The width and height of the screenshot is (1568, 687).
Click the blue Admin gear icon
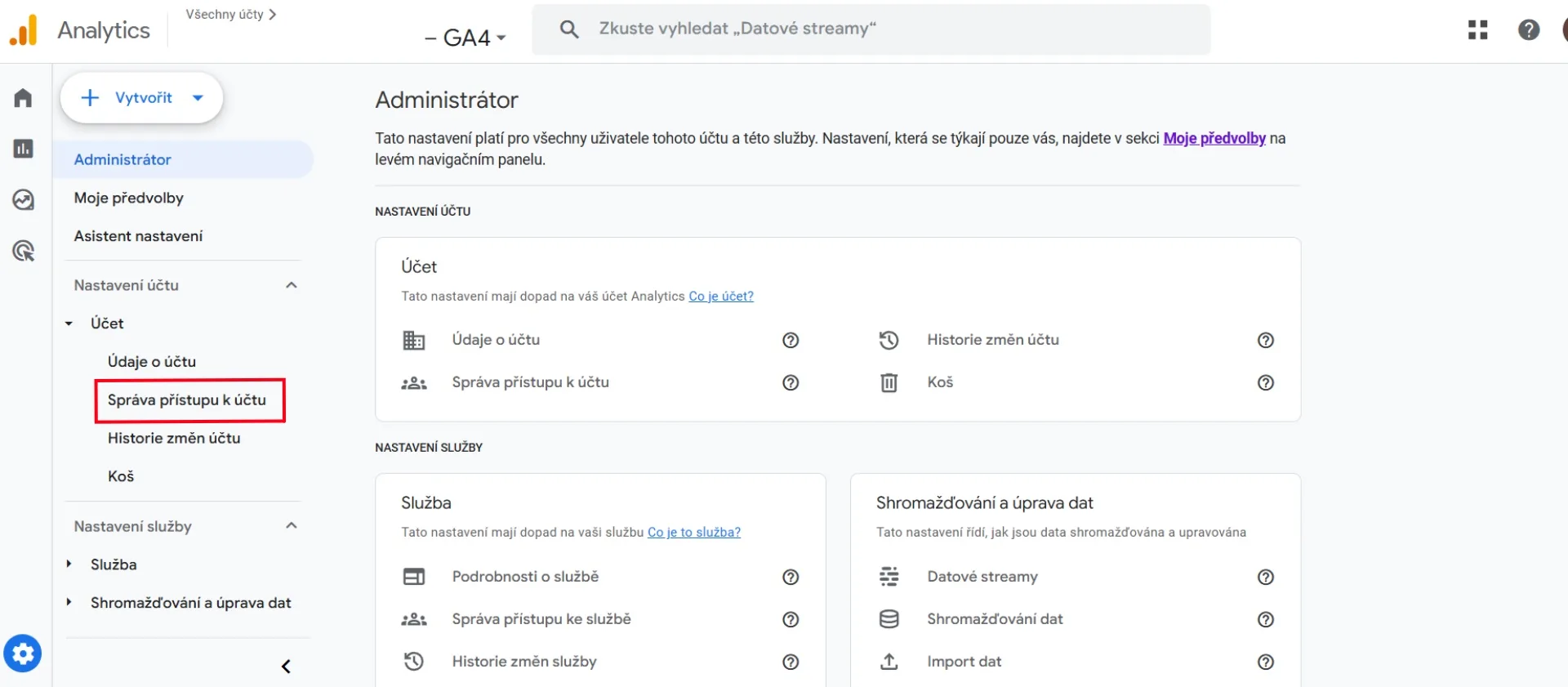pyautogui.click(x=23, y=654)
